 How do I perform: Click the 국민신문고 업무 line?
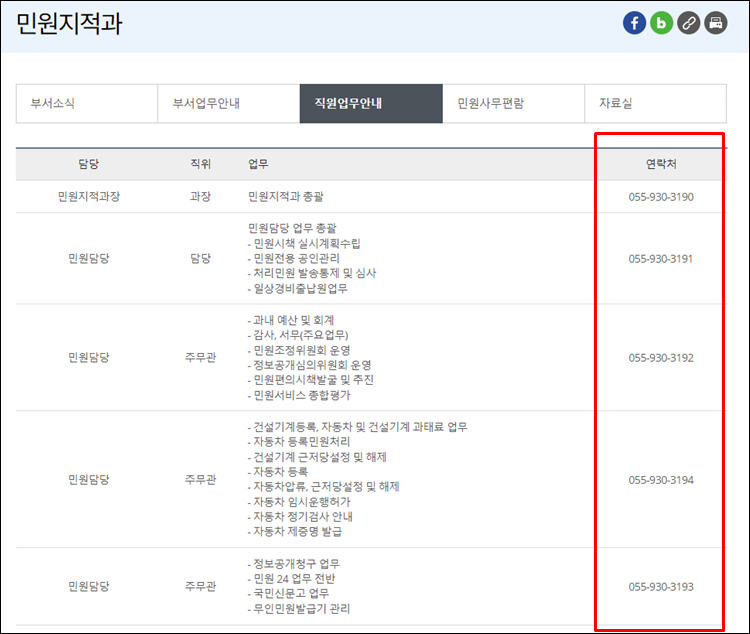[288, 594]
